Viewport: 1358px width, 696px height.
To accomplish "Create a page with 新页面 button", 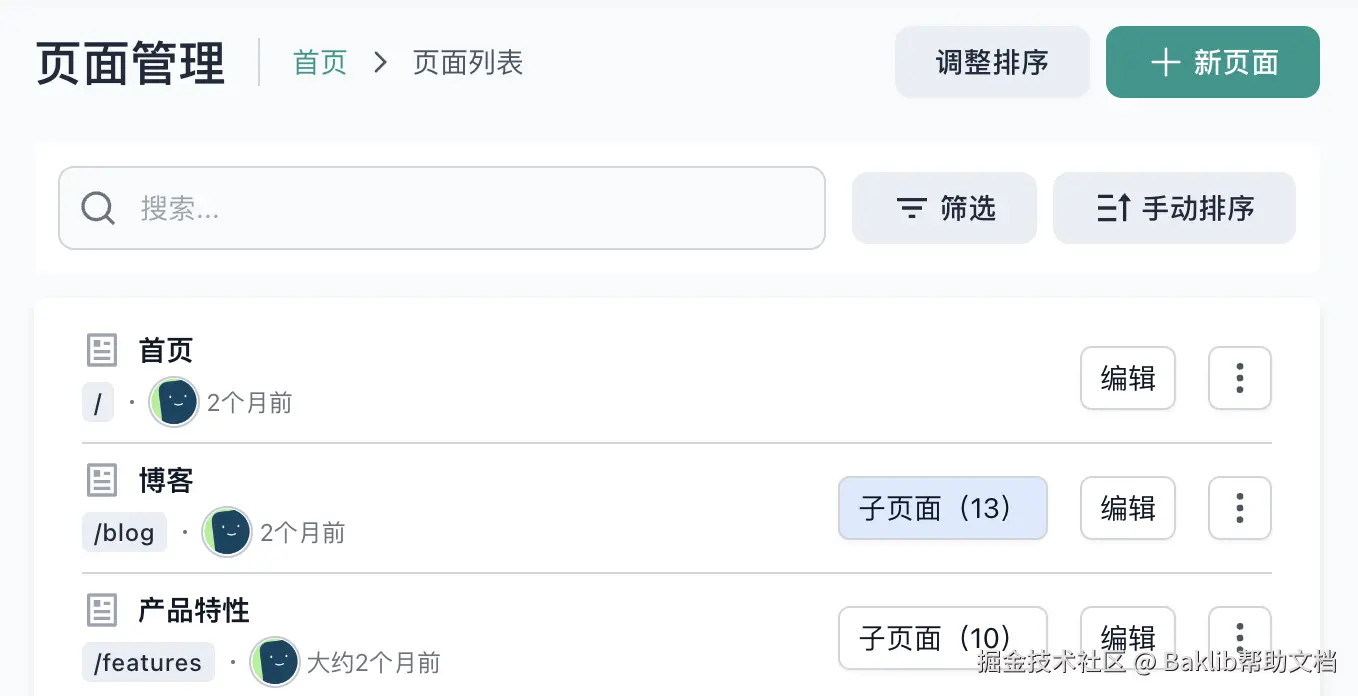I will pyautogui.click(x=1212, y=62).
